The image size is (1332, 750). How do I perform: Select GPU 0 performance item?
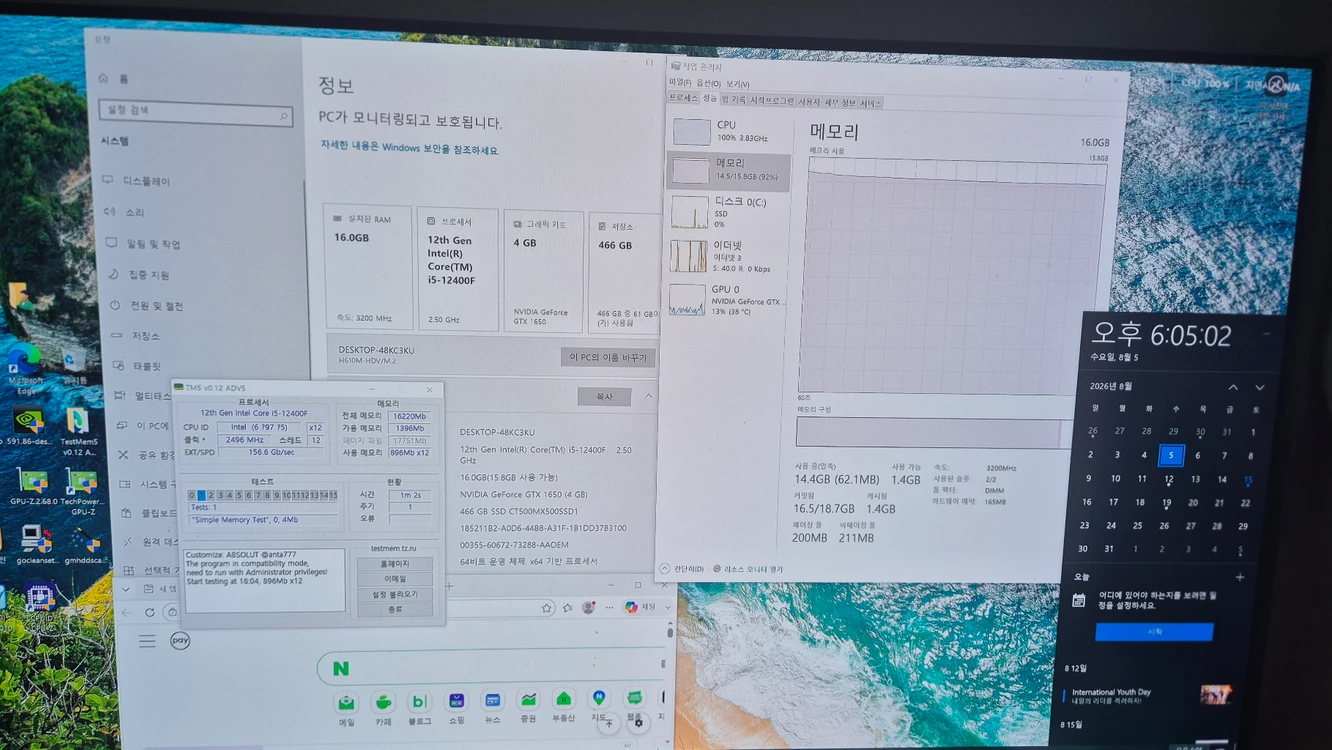coord(728,300)
